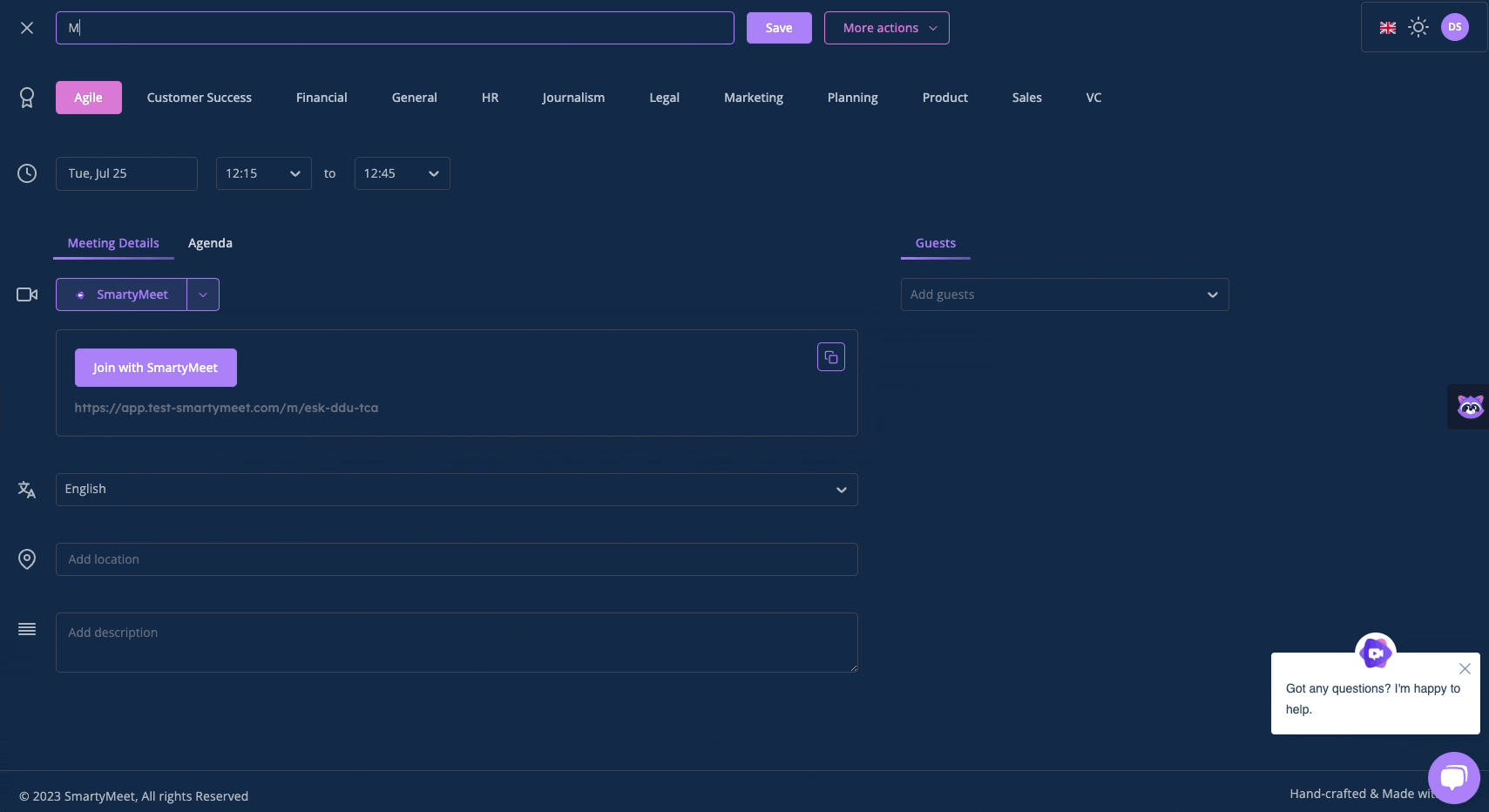Click the award ribbon category icon
Viewport: 1489px width, 812px height.
pyautogui.click(x=27, y=98)
